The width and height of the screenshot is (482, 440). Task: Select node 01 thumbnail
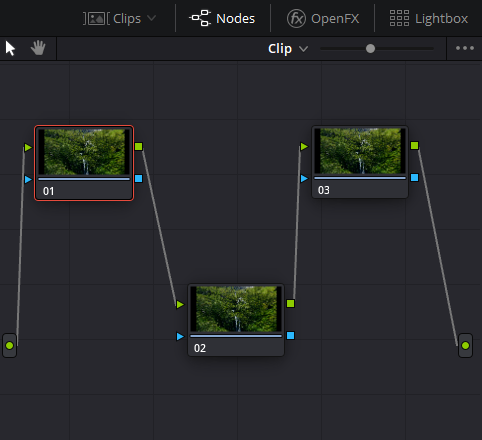84,152
